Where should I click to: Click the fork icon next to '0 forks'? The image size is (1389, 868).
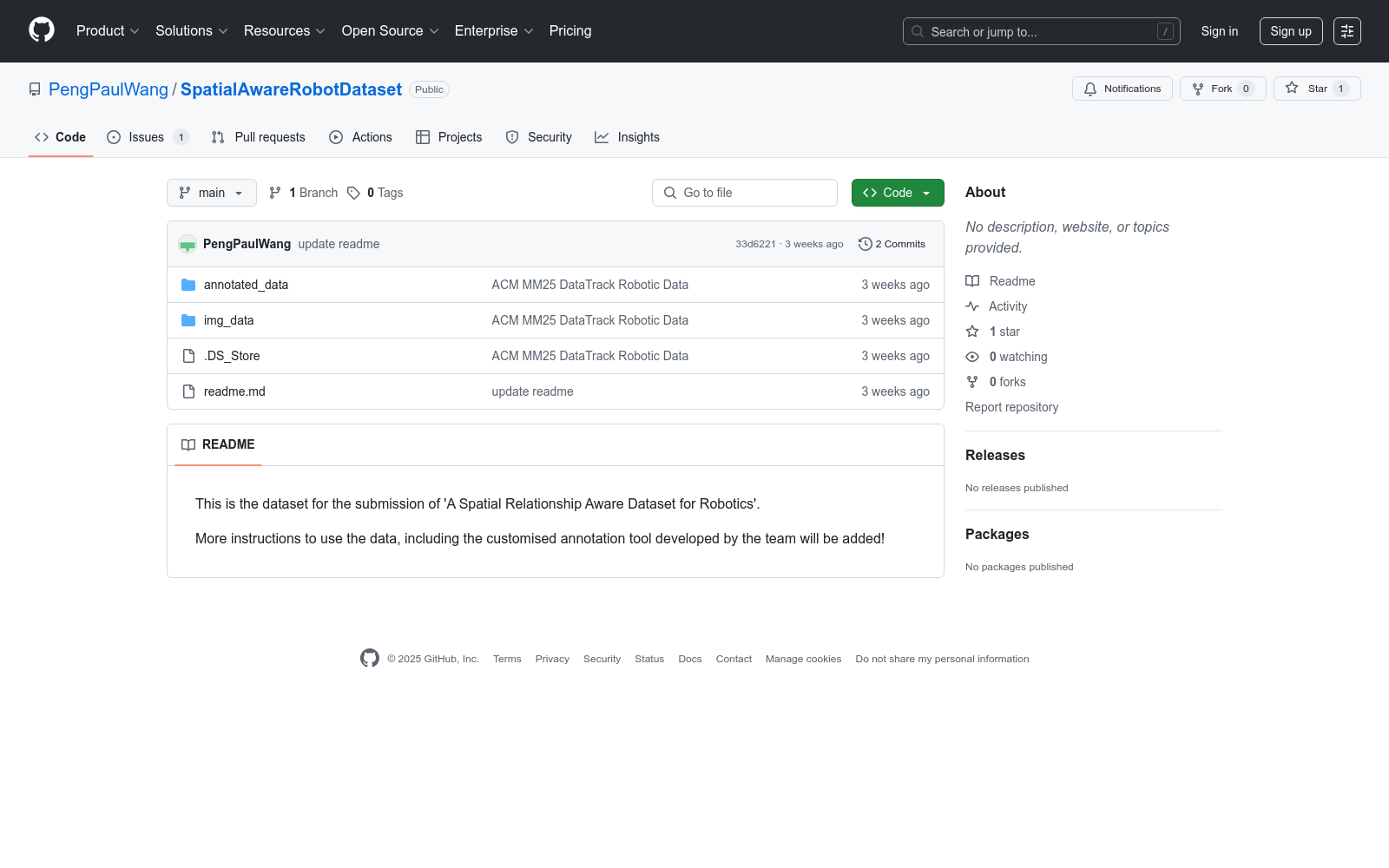point(972,382)
